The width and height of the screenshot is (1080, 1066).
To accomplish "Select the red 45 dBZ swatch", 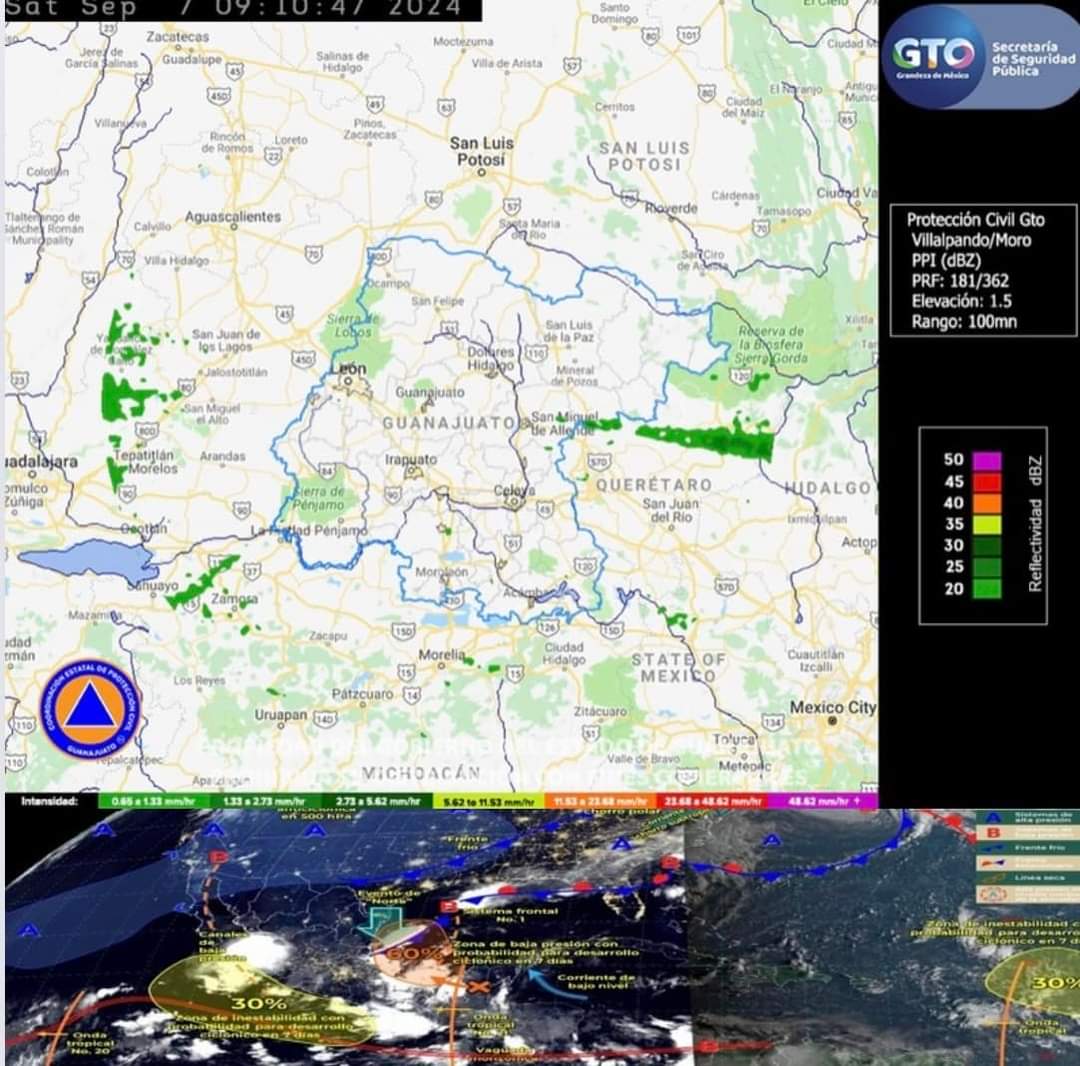I will [986, 481].
